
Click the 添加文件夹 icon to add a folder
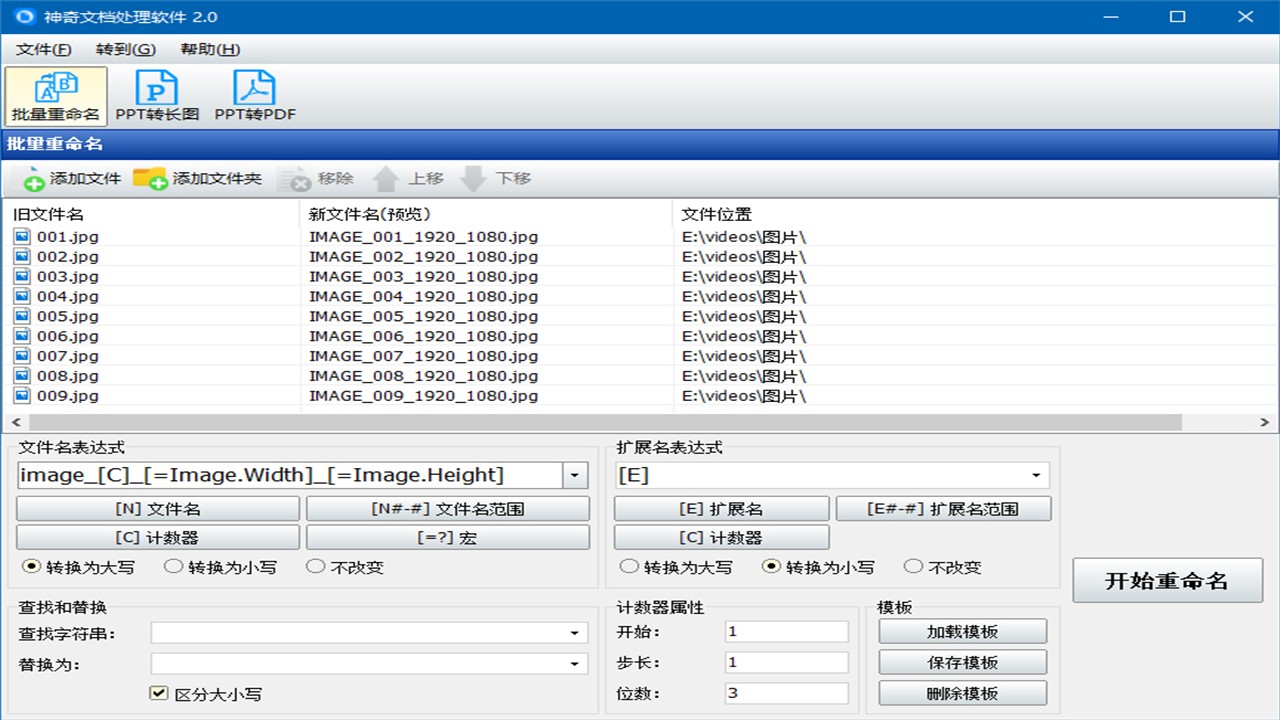(152, 178)
